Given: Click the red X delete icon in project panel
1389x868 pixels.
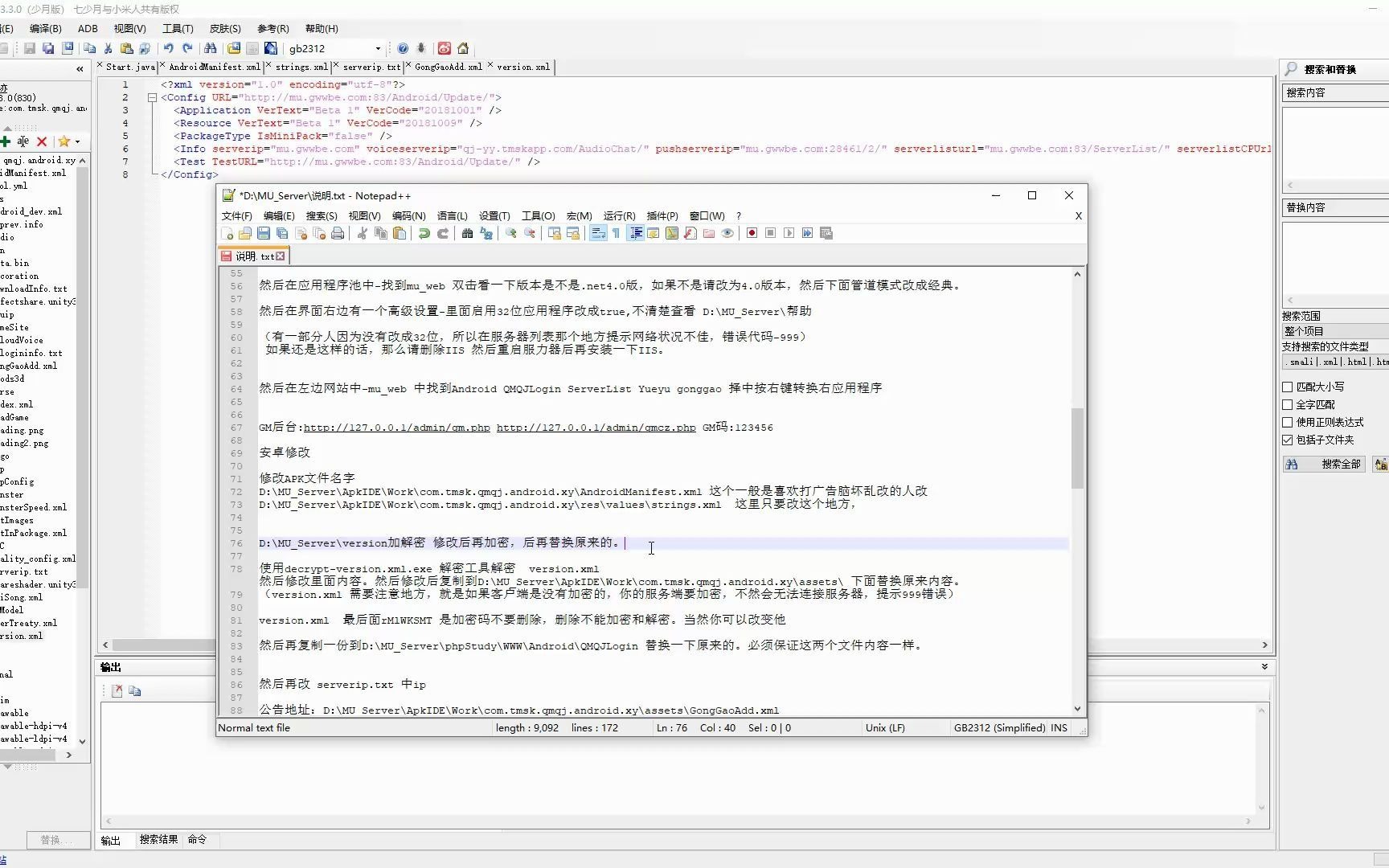Looking at the screenshot, I should pyautogui.click(x=42, y=141).
